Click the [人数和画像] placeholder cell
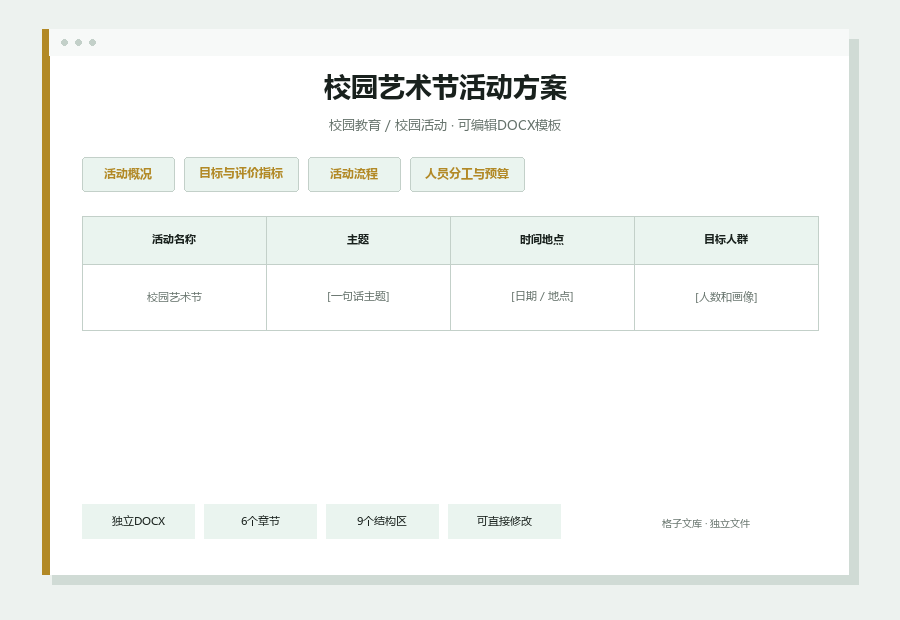 726,297
